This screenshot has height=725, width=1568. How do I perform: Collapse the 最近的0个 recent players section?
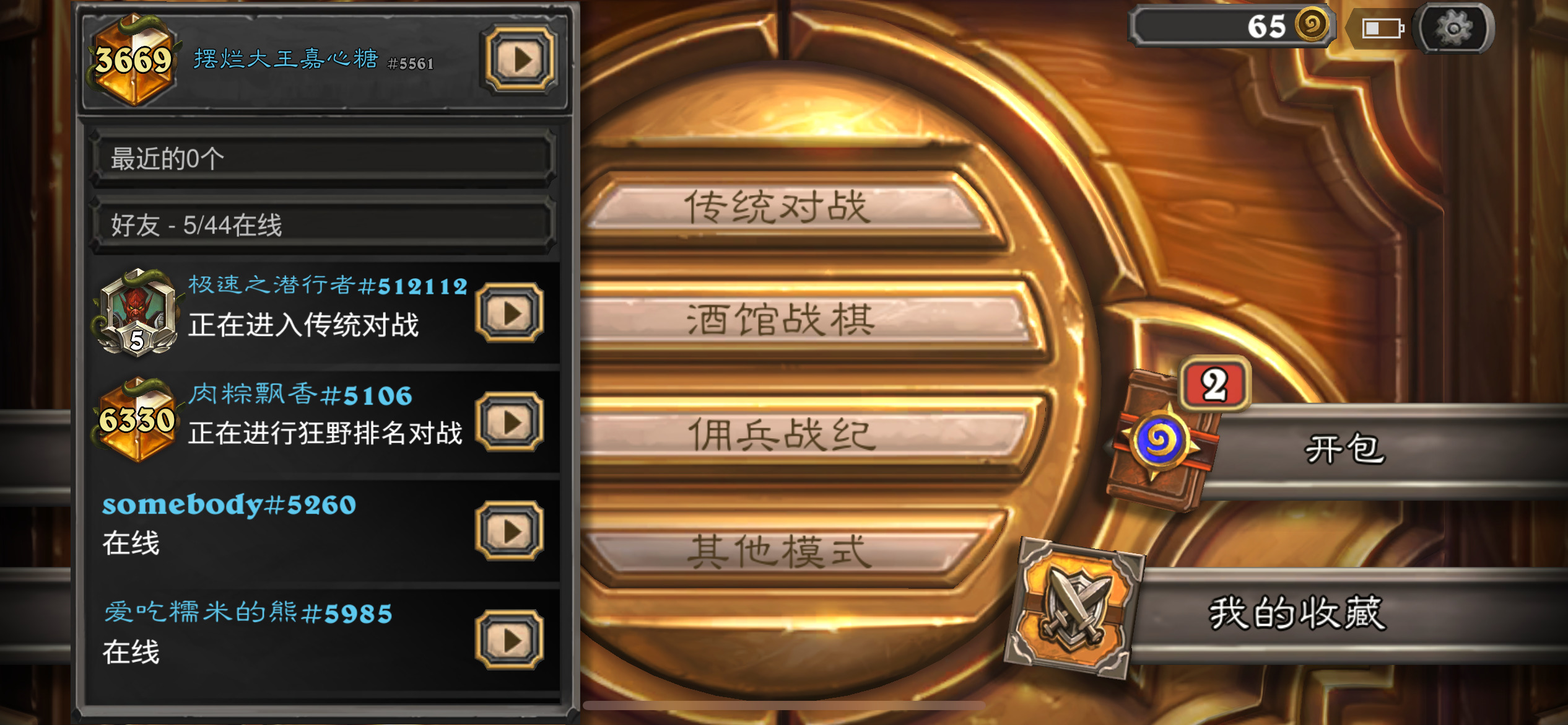pyautogui.click(x=323, y=159)
